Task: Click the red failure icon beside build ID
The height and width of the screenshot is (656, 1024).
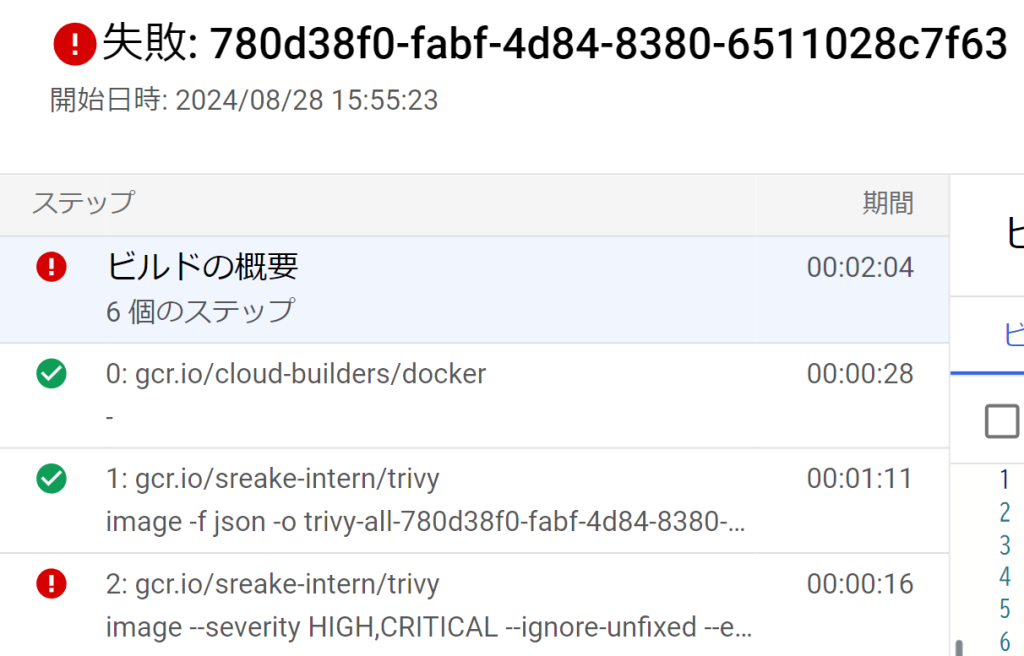Action: pyautogui.click(x=74, y=42)
